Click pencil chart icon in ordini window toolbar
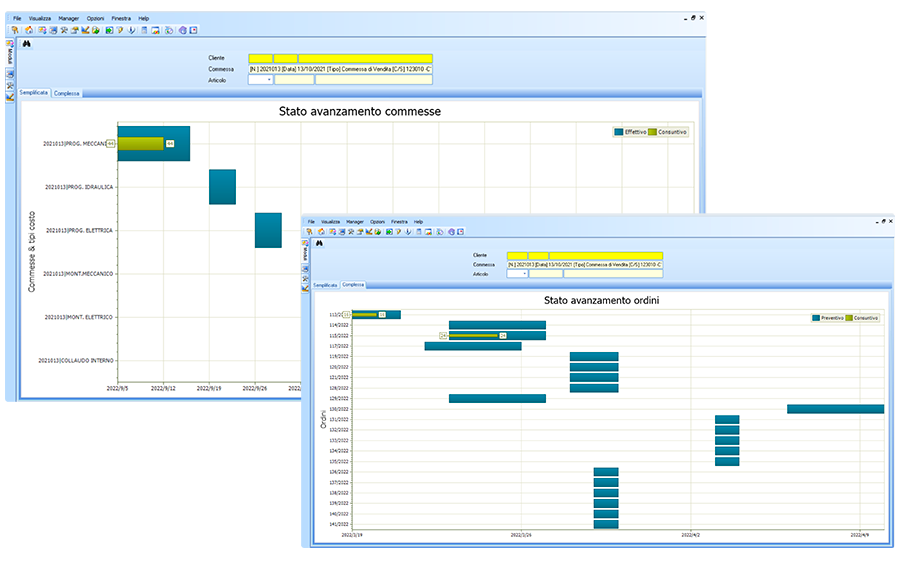 click(368, 231)
